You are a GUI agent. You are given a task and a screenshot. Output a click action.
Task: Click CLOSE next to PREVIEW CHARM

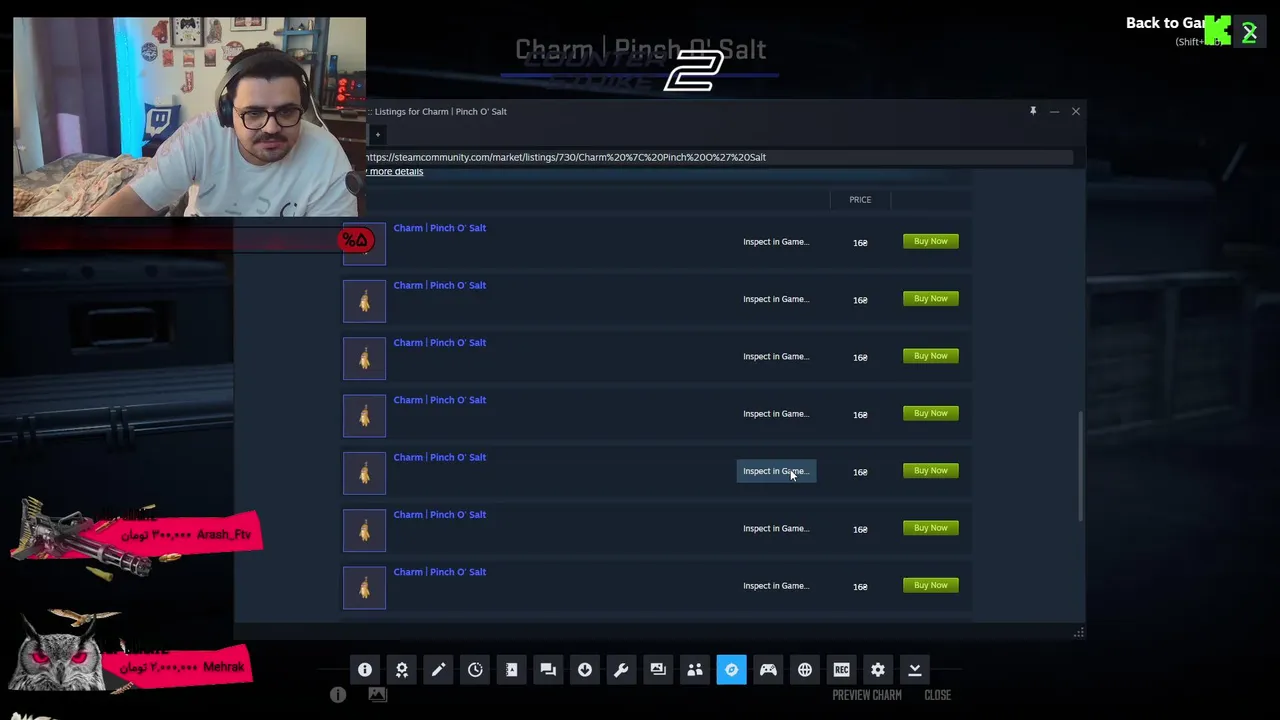click(x=937, y=695)
